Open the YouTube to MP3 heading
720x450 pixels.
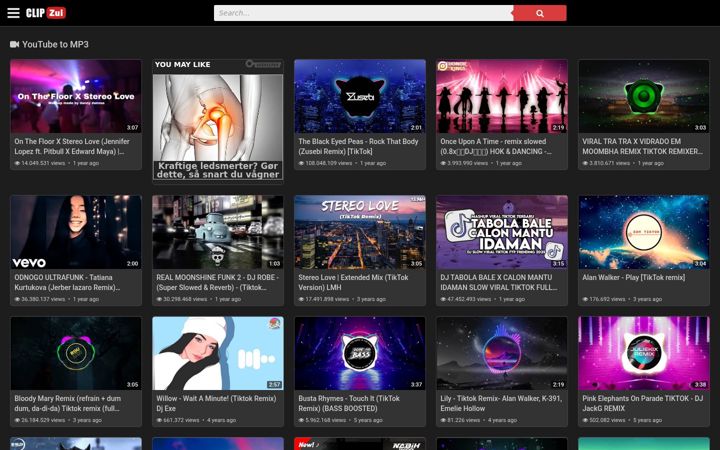[55, 45]
